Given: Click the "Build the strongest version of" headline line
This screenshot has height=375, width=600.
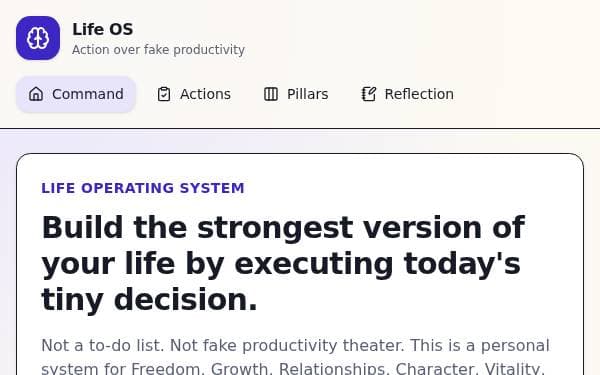Looking at the screenshot, I should click(x=283, y=228).
